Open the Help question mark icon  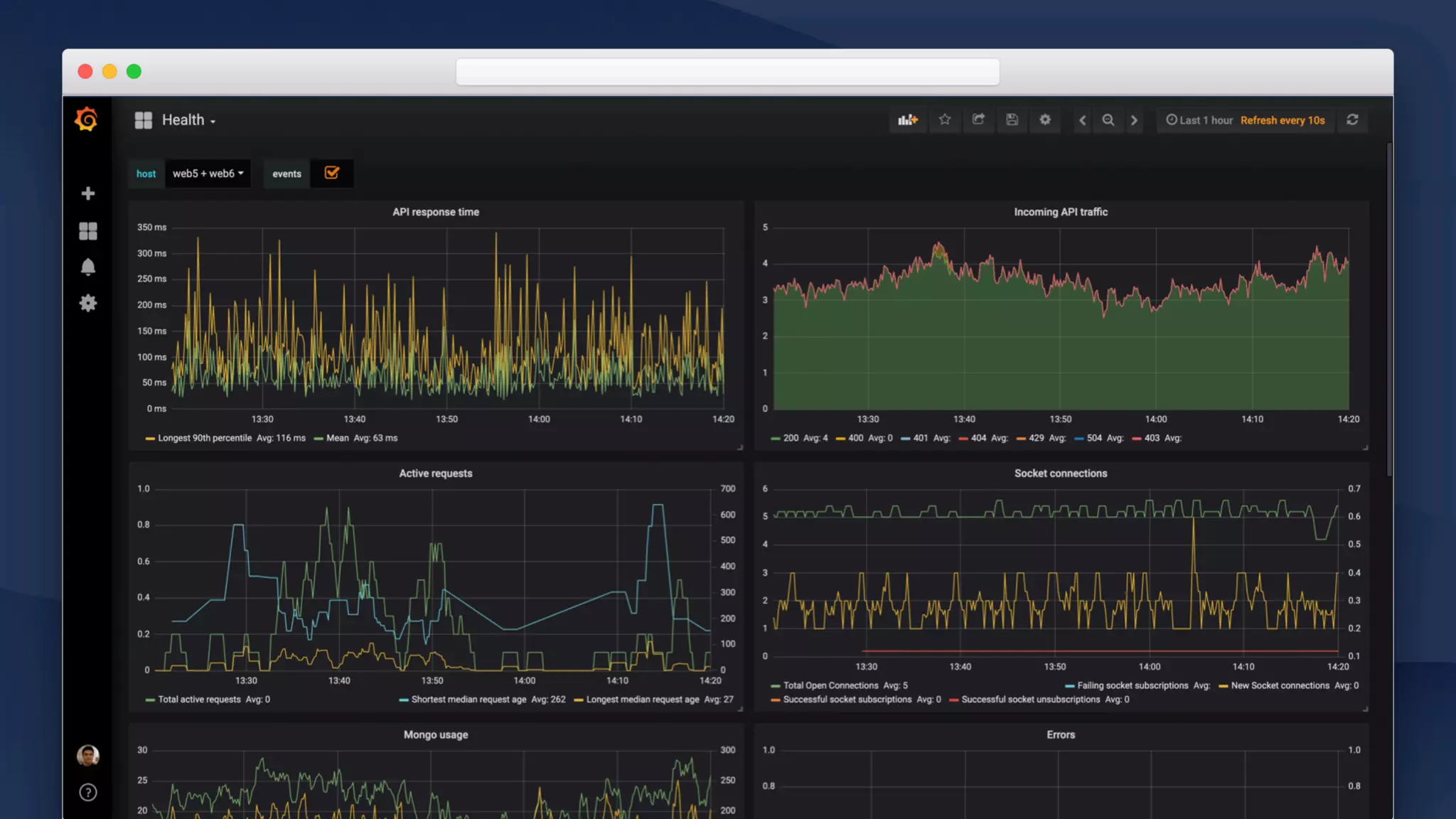[88, 792]
